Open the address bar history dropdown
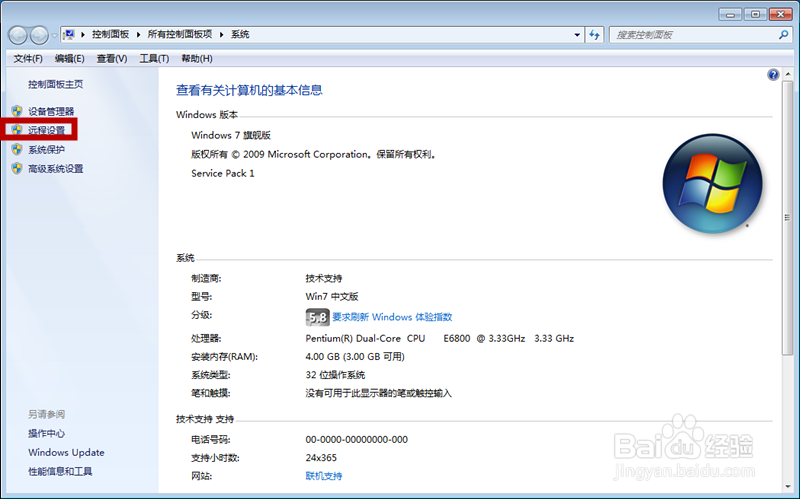Image resolution: width=800 pixels, height=499 pixels. coord(577,35)
